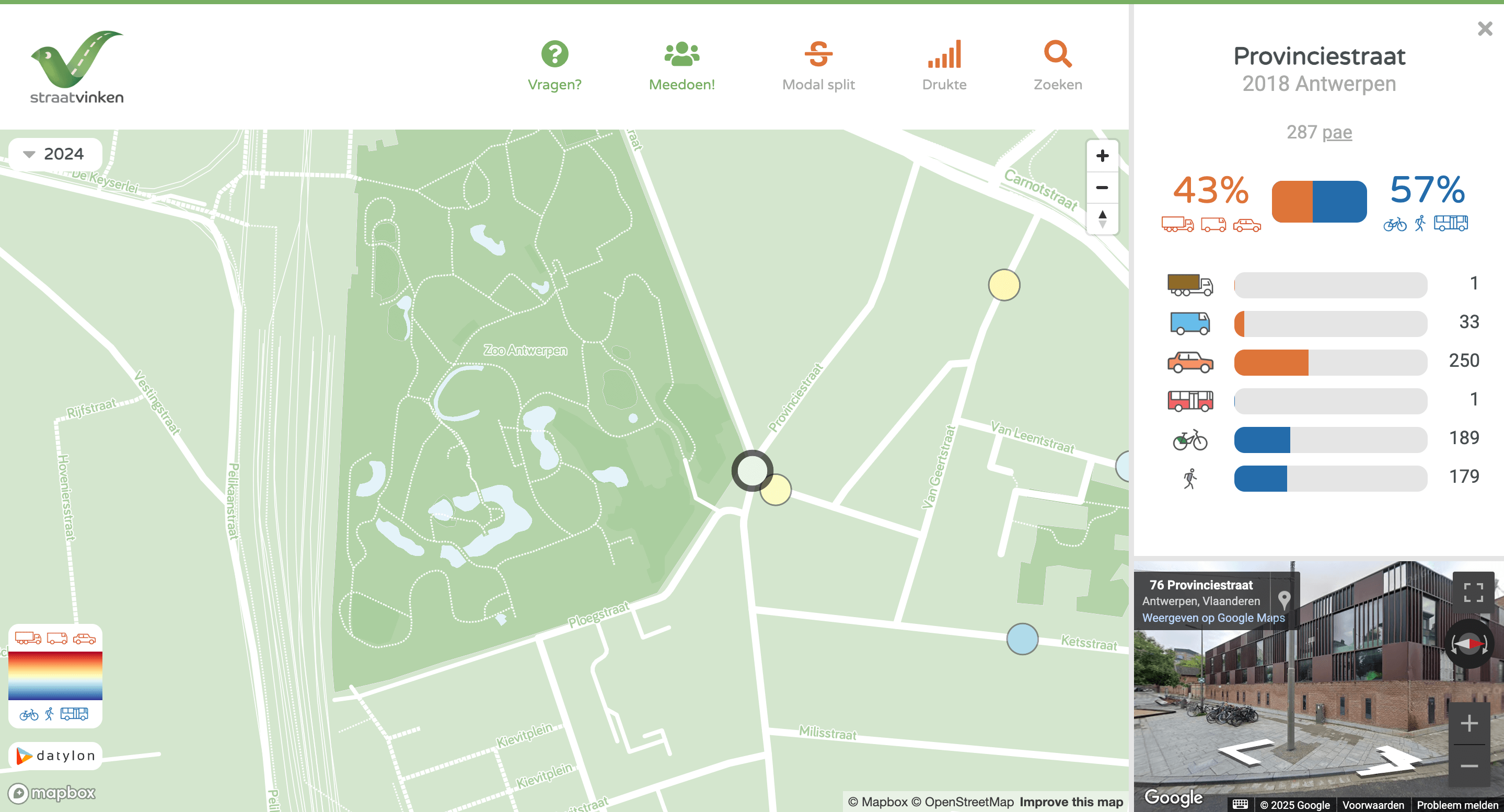
Task: Zoom out using the map minus control
Action: click(x=1102, y=187)
